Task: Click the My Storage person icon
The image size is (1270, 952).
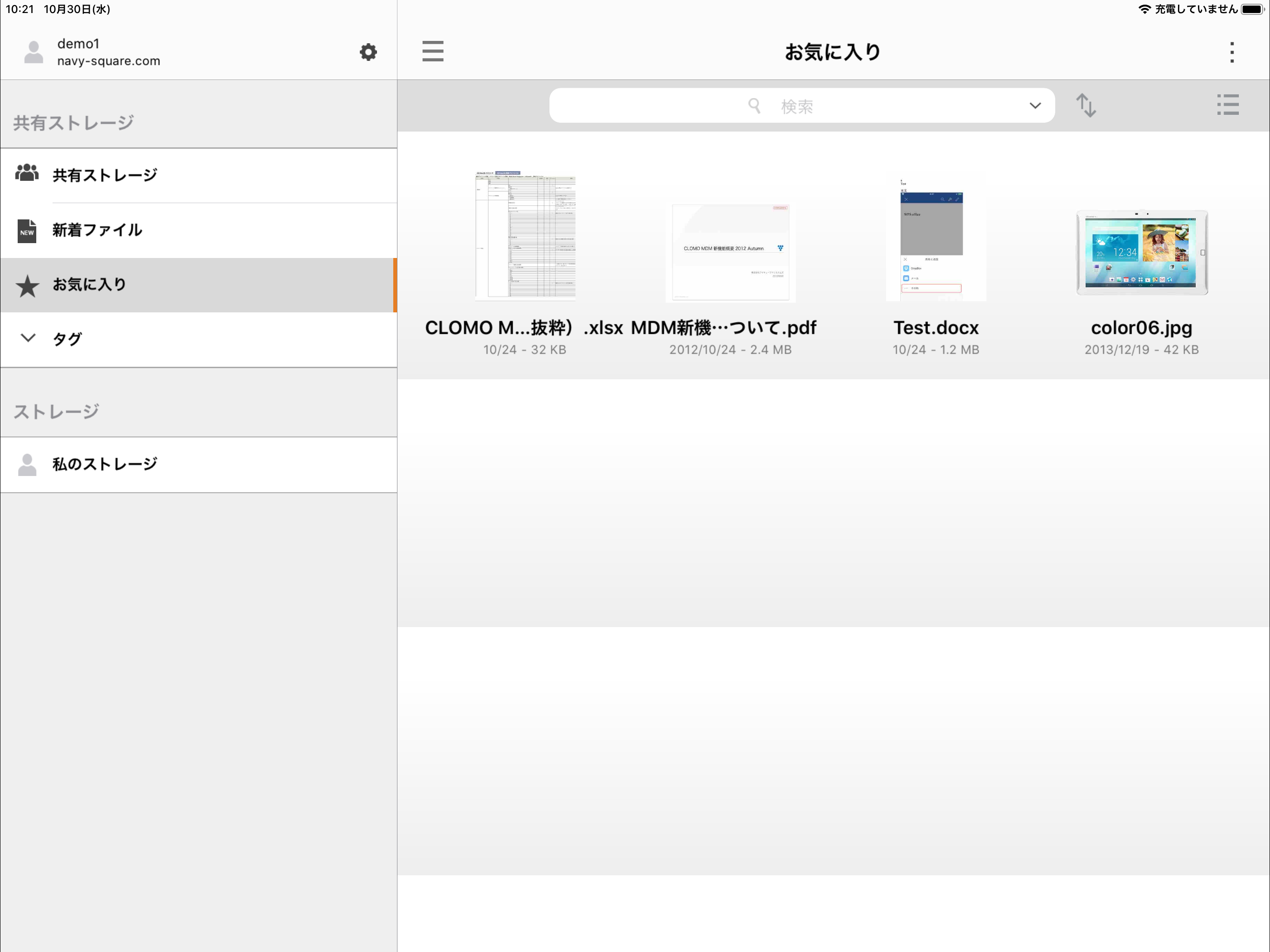Action: coord(27,464)
